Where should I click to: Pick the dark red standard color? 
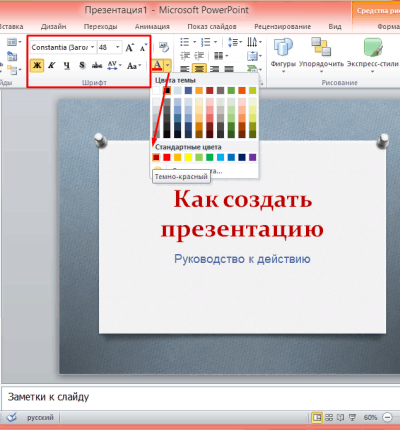click(x=156, y=157)
